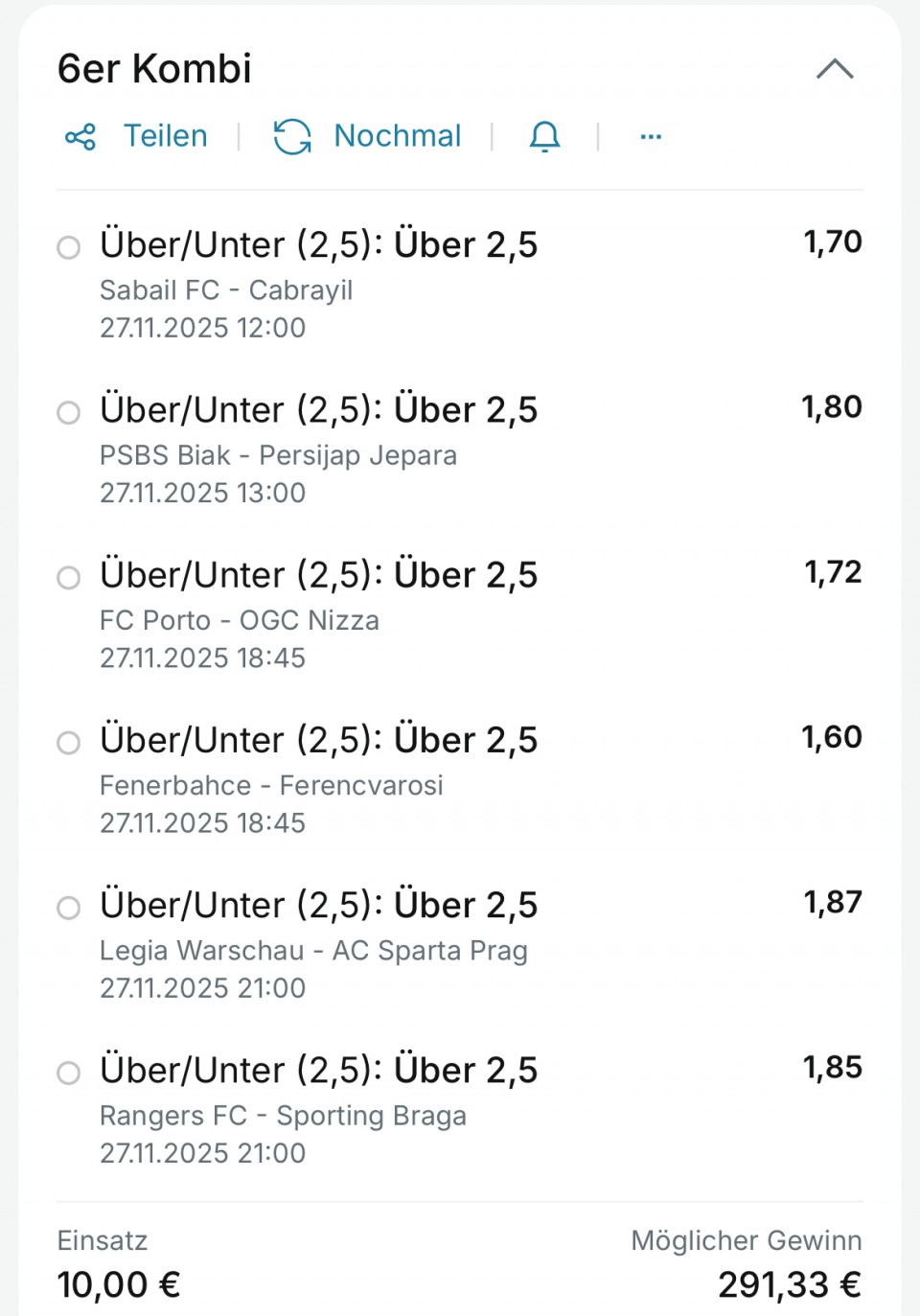Open the Fenerbahce - Ferencvarosi match details
920x1316 pixels.
(x=271, y=786)
